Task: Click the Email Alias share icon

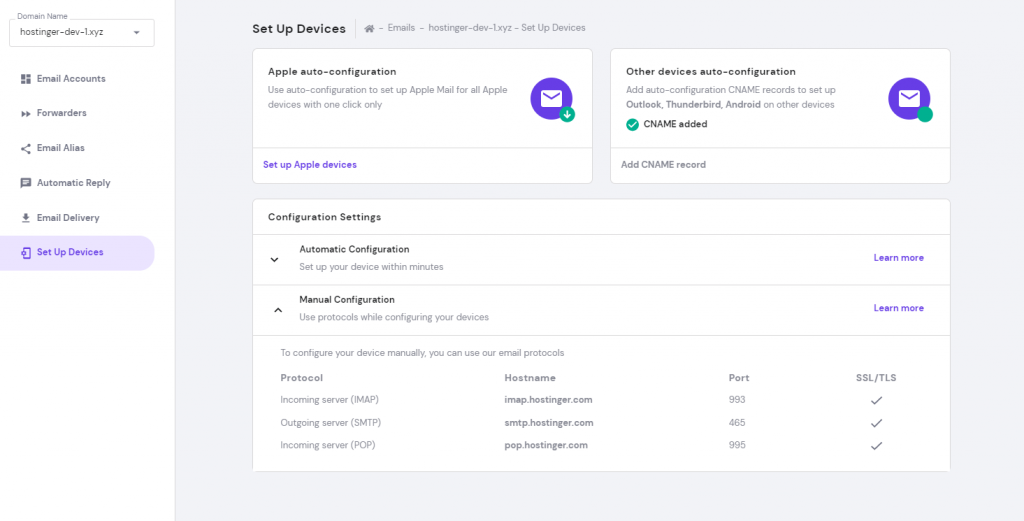Action: [x=26, y=148]
